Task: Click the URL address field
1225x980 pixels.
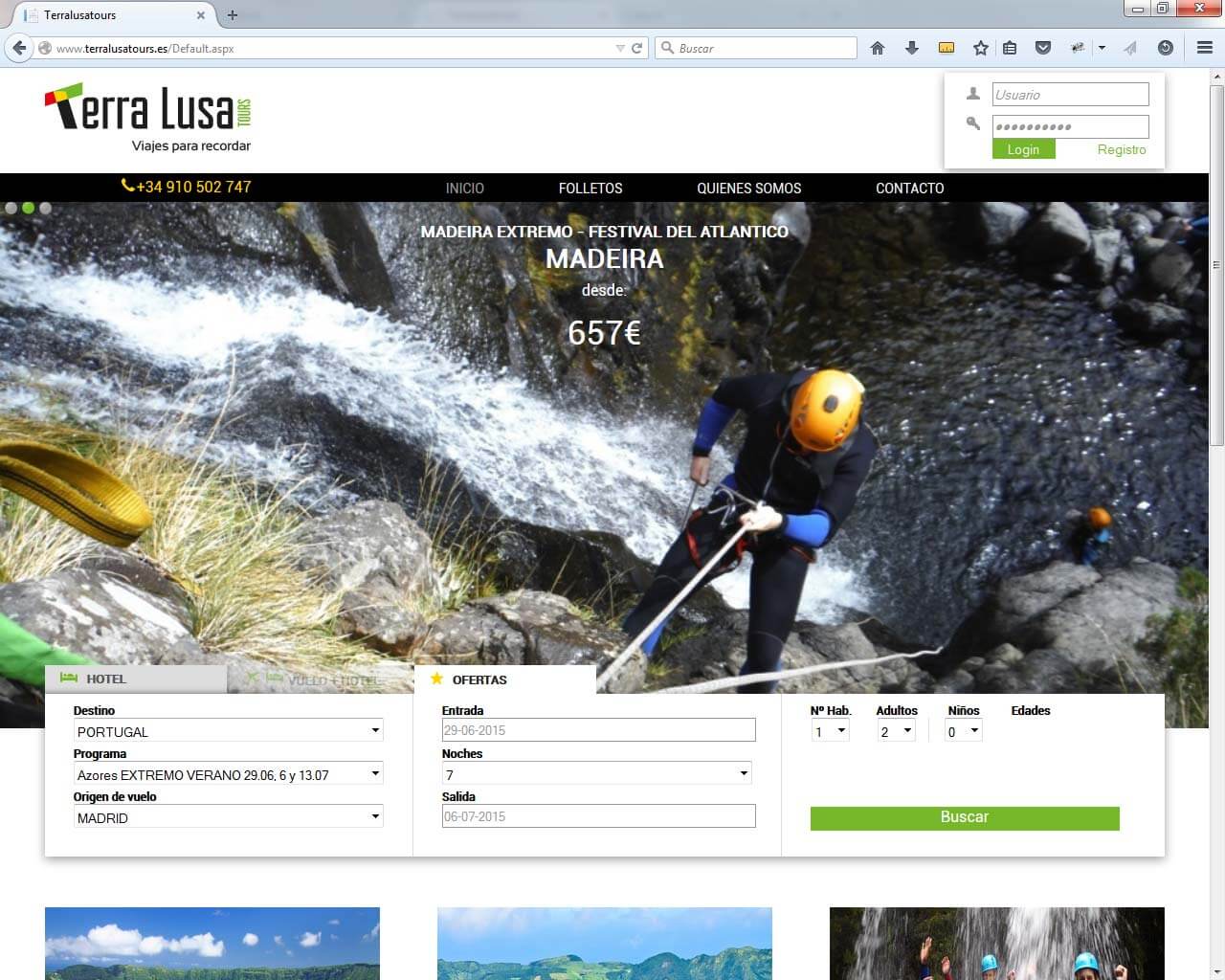Action: [330, 48]
